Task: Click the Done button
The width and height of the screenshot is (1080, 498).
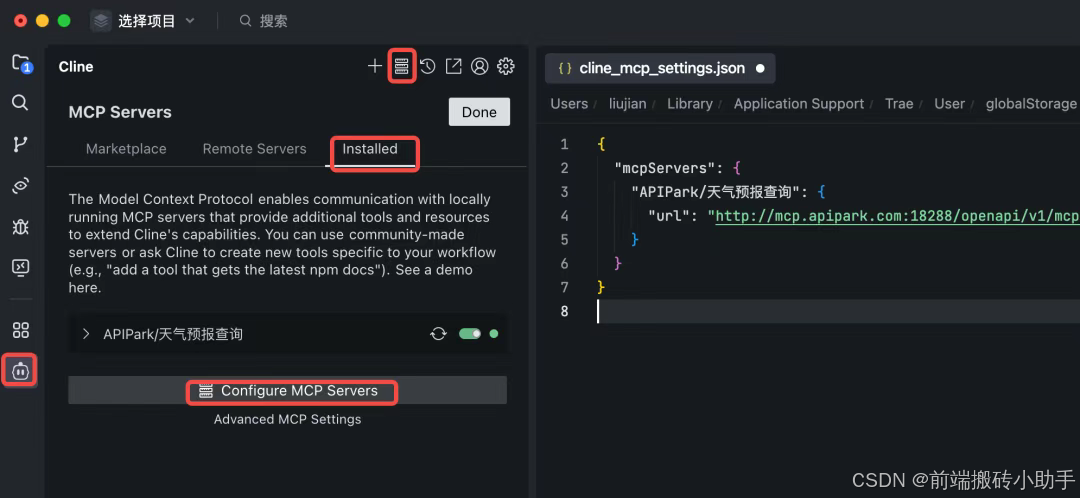Action: coord(479,112)
